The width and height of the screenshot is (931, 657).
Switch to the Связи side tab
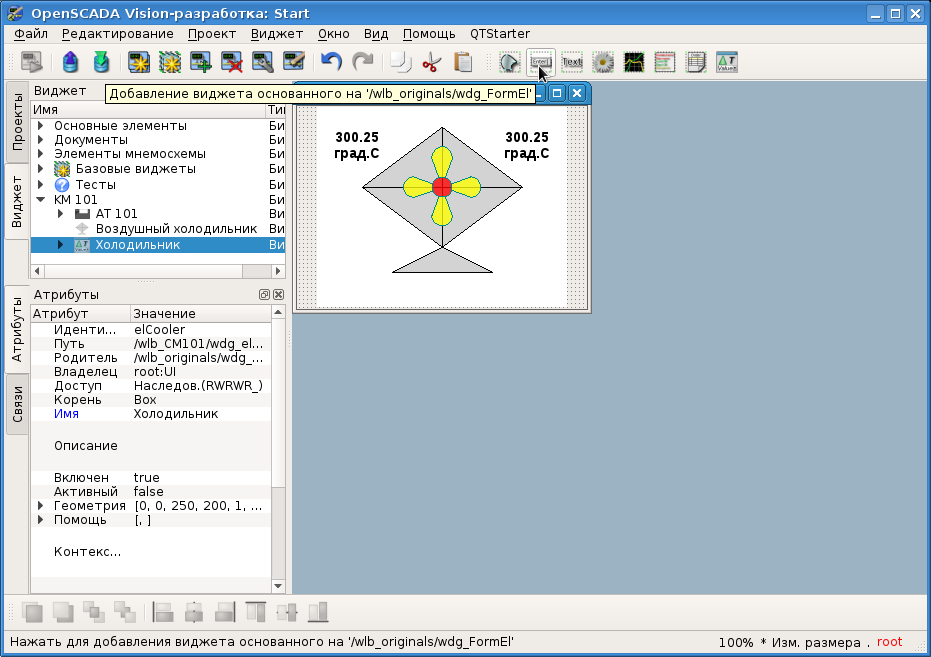[x=17, y=404]
